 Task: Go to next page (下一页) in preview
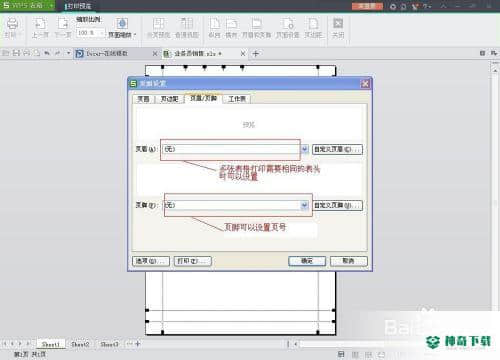coord(63,28)
